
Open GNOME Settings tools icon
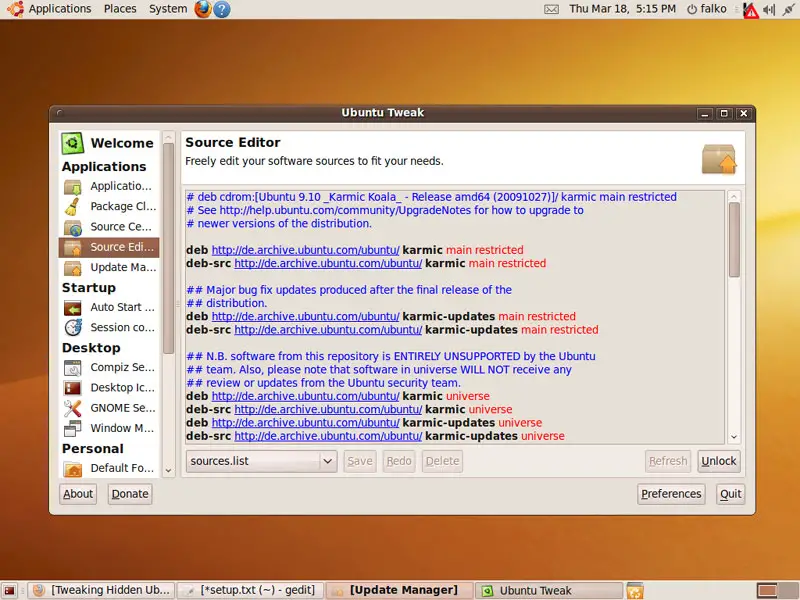point(73,408)
